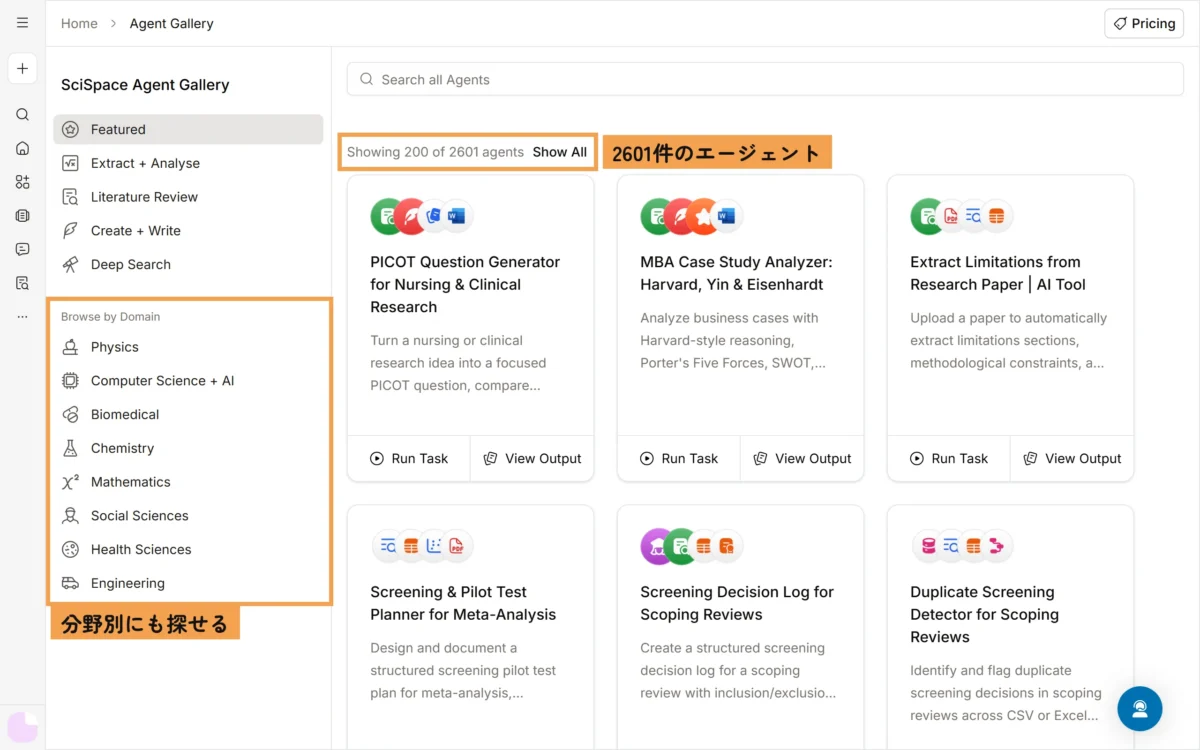
Task: View Output of MBA Case Study Analyzer
Action: [802, 459]
